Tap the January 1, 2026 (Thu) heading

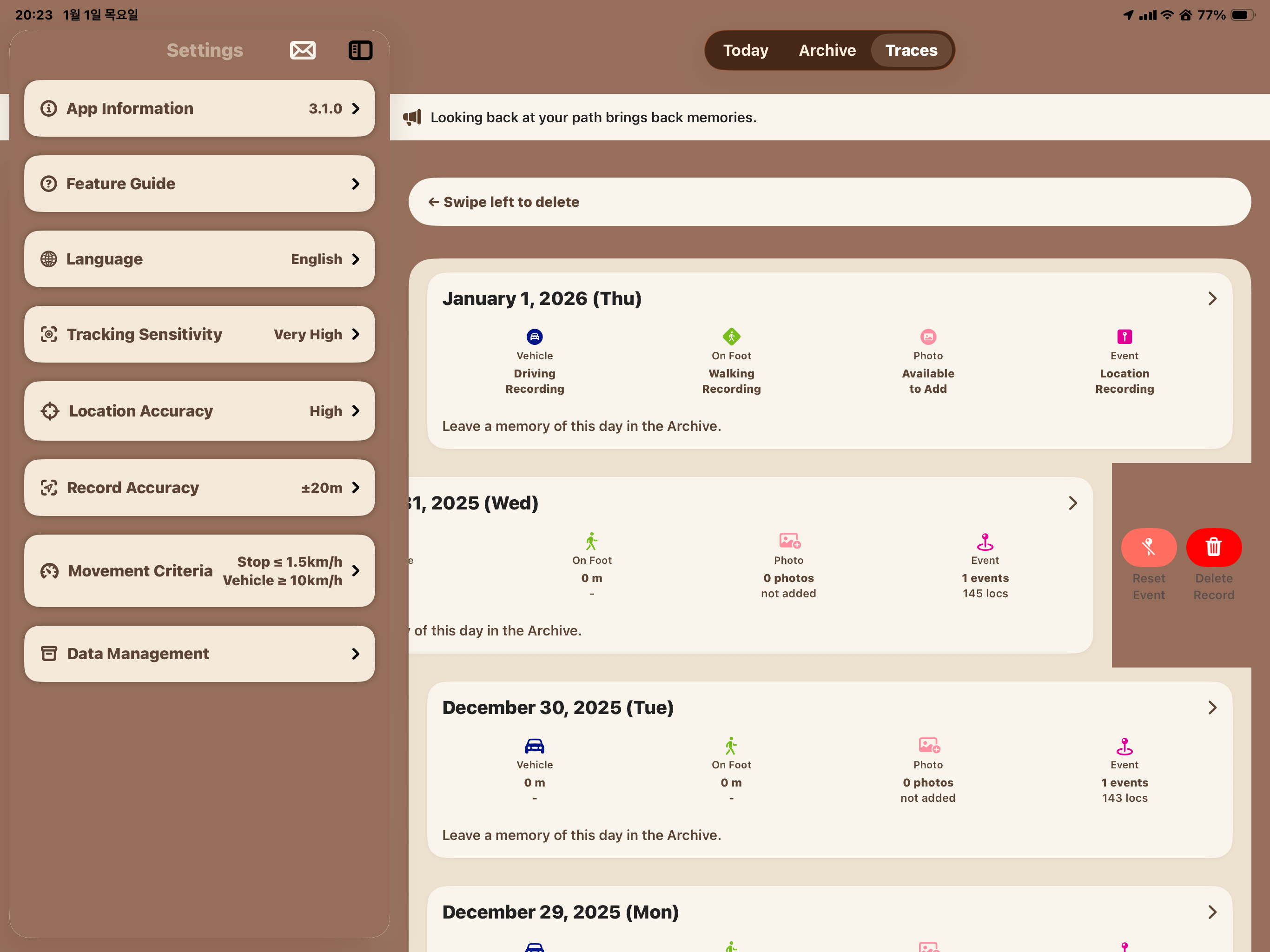[x=542, y=298]
